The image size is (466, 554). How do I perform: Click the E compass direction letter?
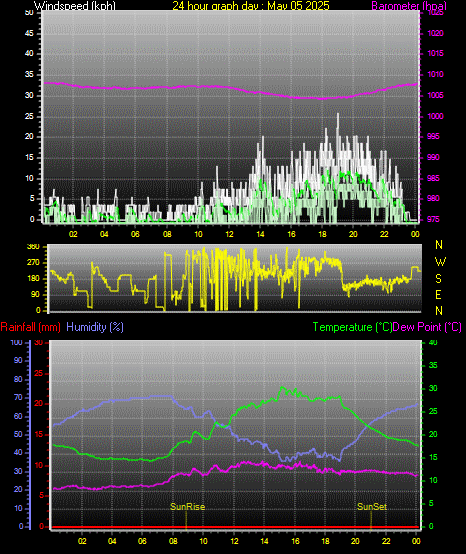click(438, 295)
